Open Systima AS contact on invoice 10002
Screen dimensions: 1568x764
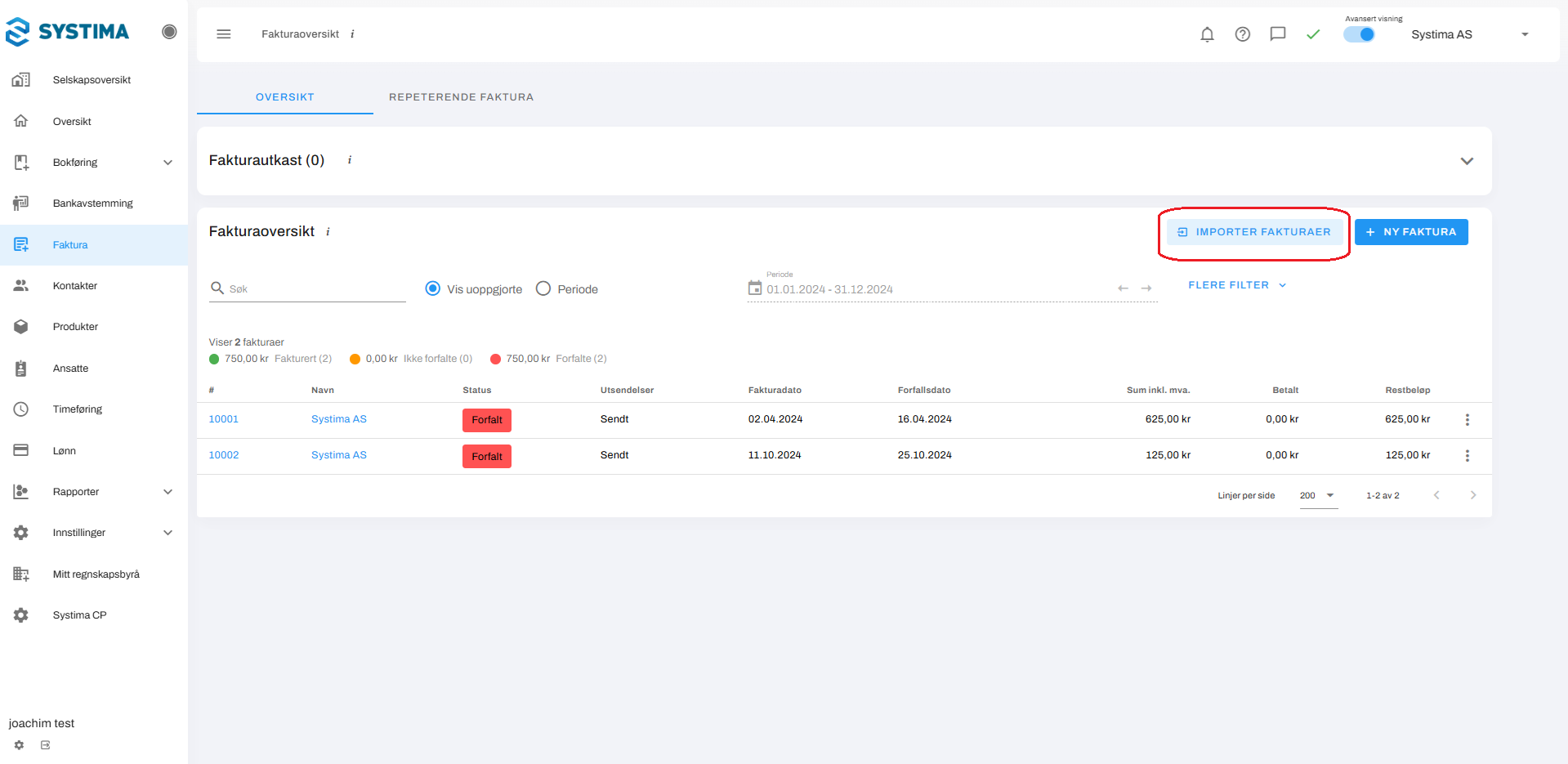[339, 455]
